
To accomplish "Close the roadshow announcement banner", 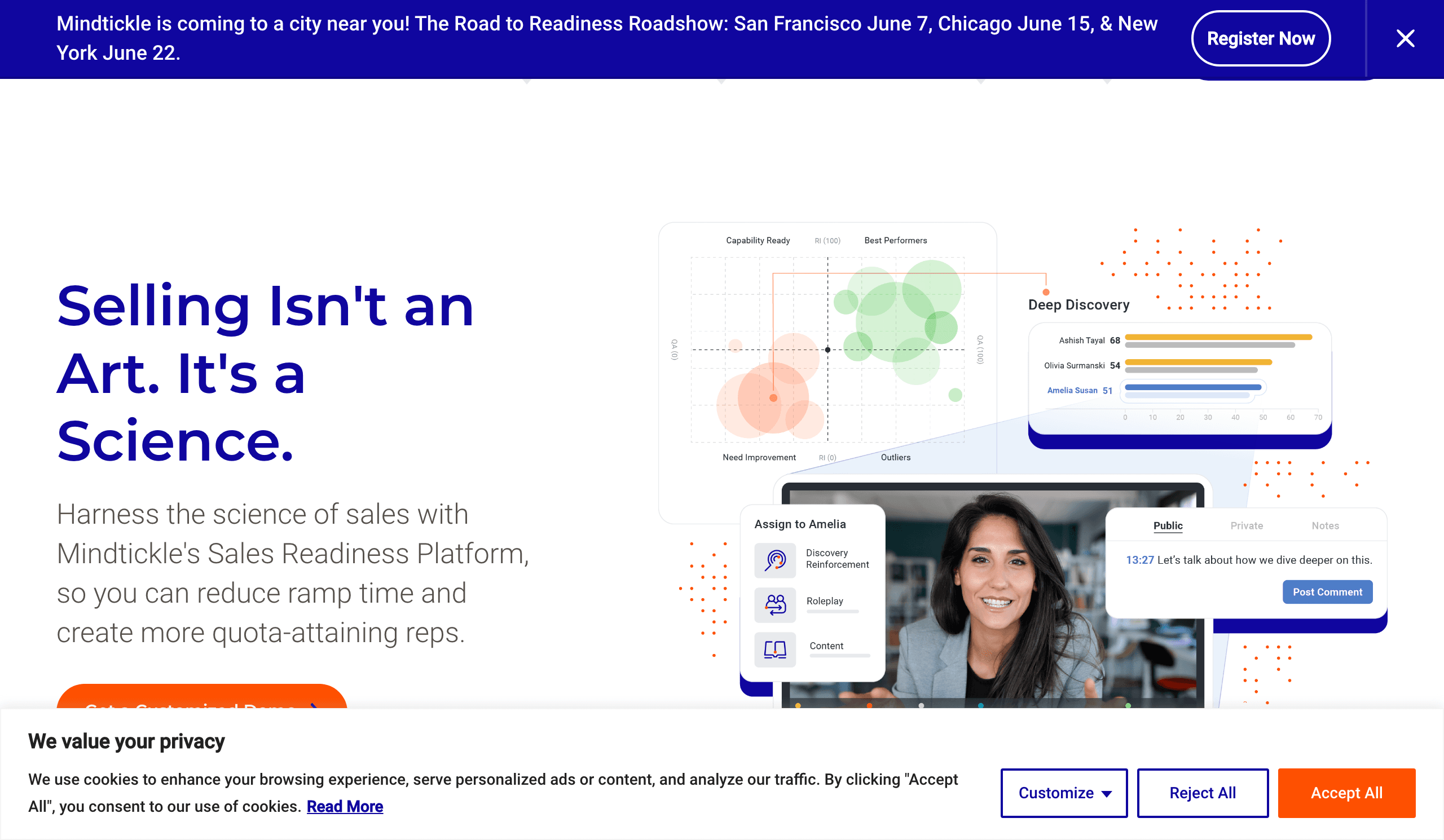I will (x=1405, y=38).
